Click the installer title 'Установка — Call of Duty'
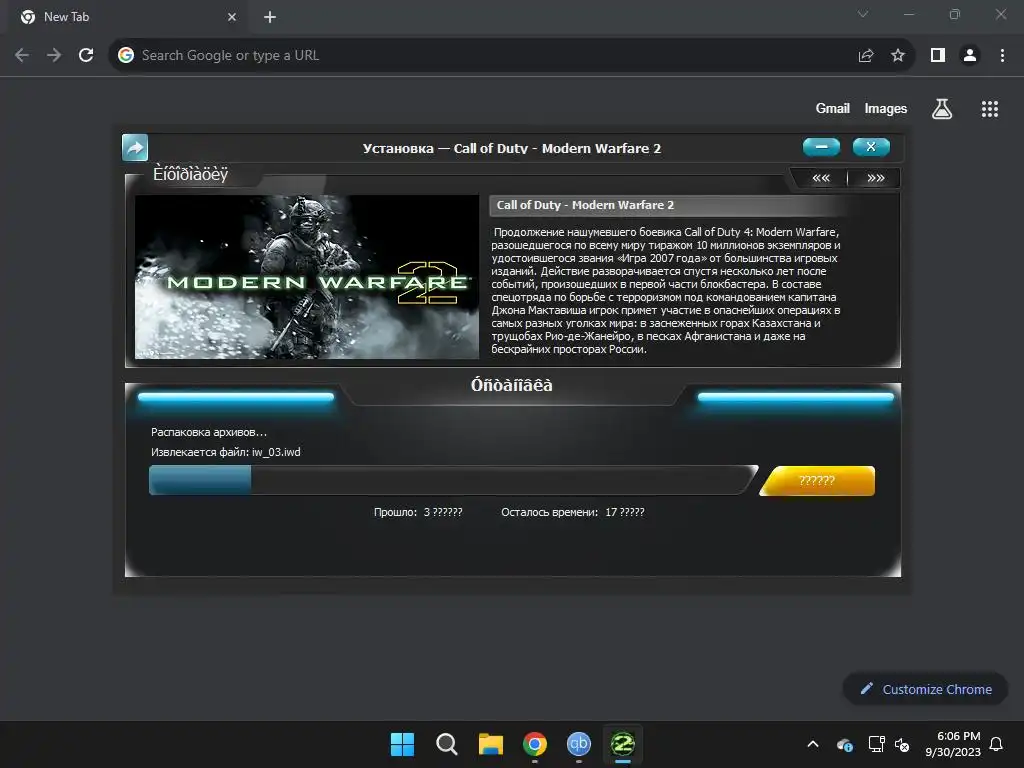 (512, 148)
